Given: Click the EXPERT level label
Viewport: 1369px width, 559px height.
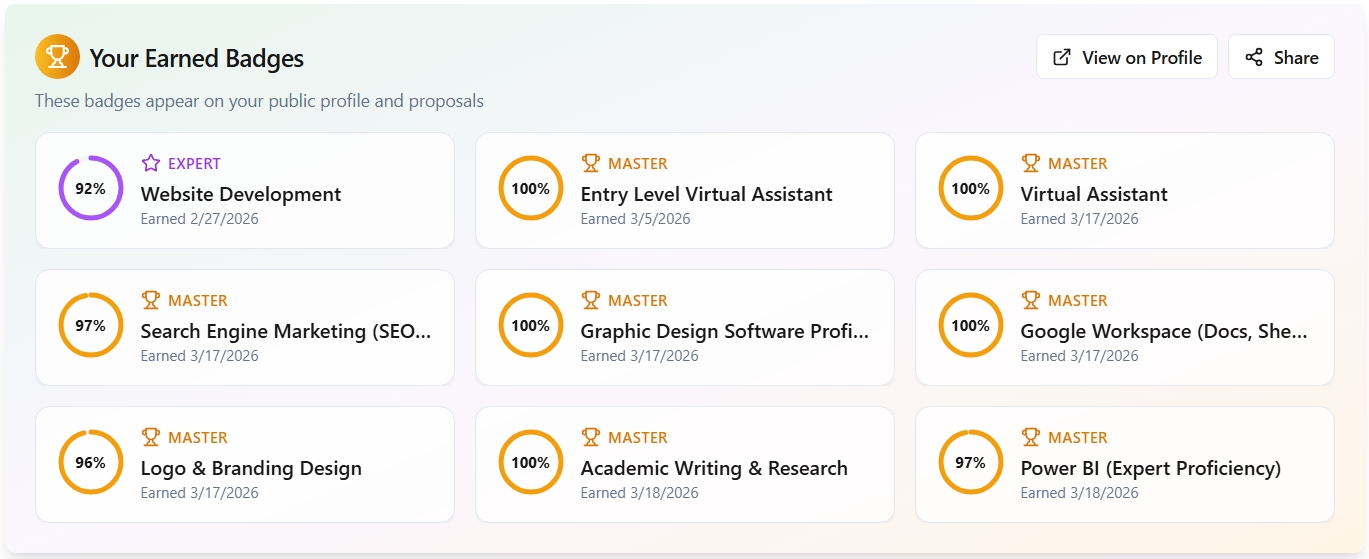Looking at the screenshot, I should [194, 163].
